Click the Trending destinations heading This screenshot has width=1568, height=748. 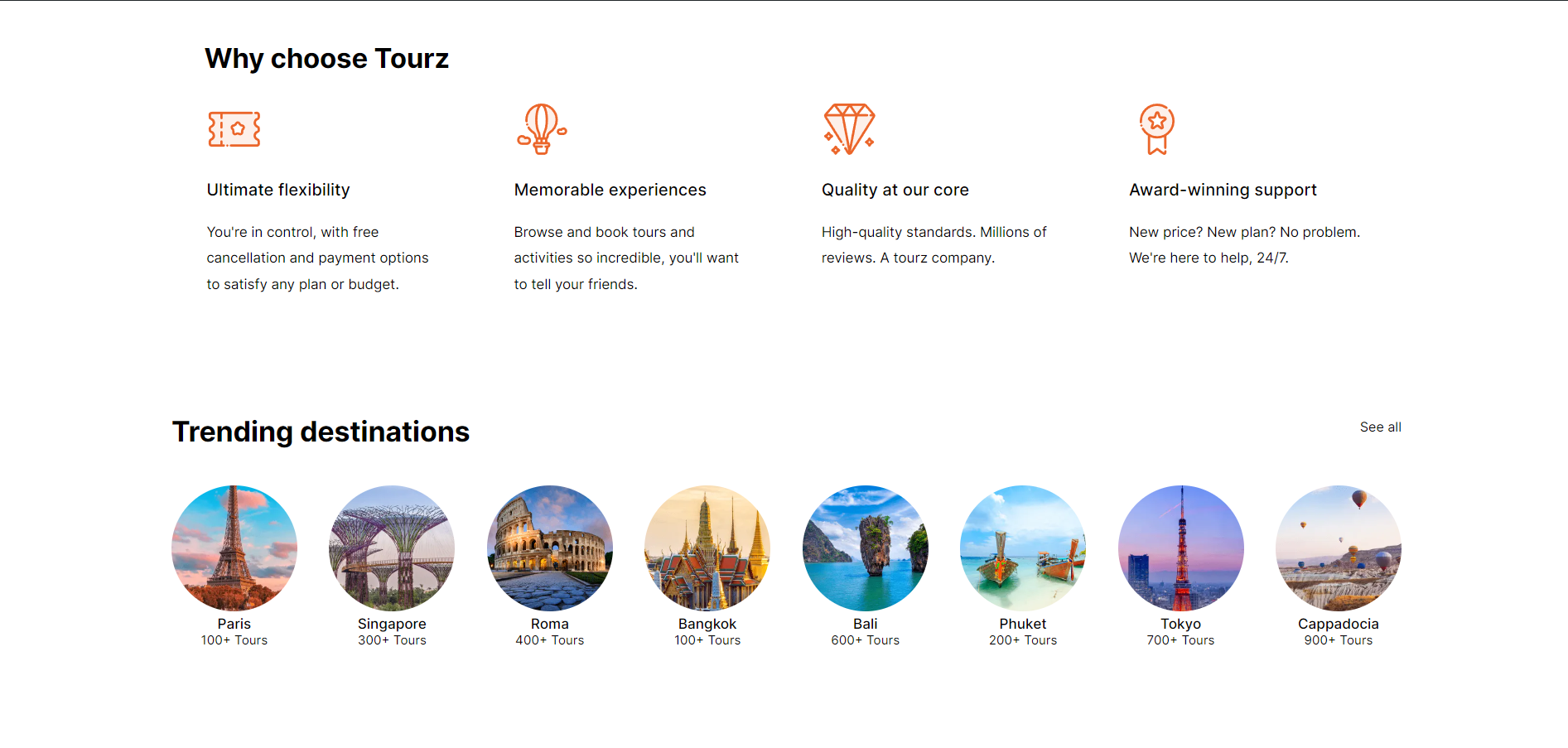click(321, 432)
